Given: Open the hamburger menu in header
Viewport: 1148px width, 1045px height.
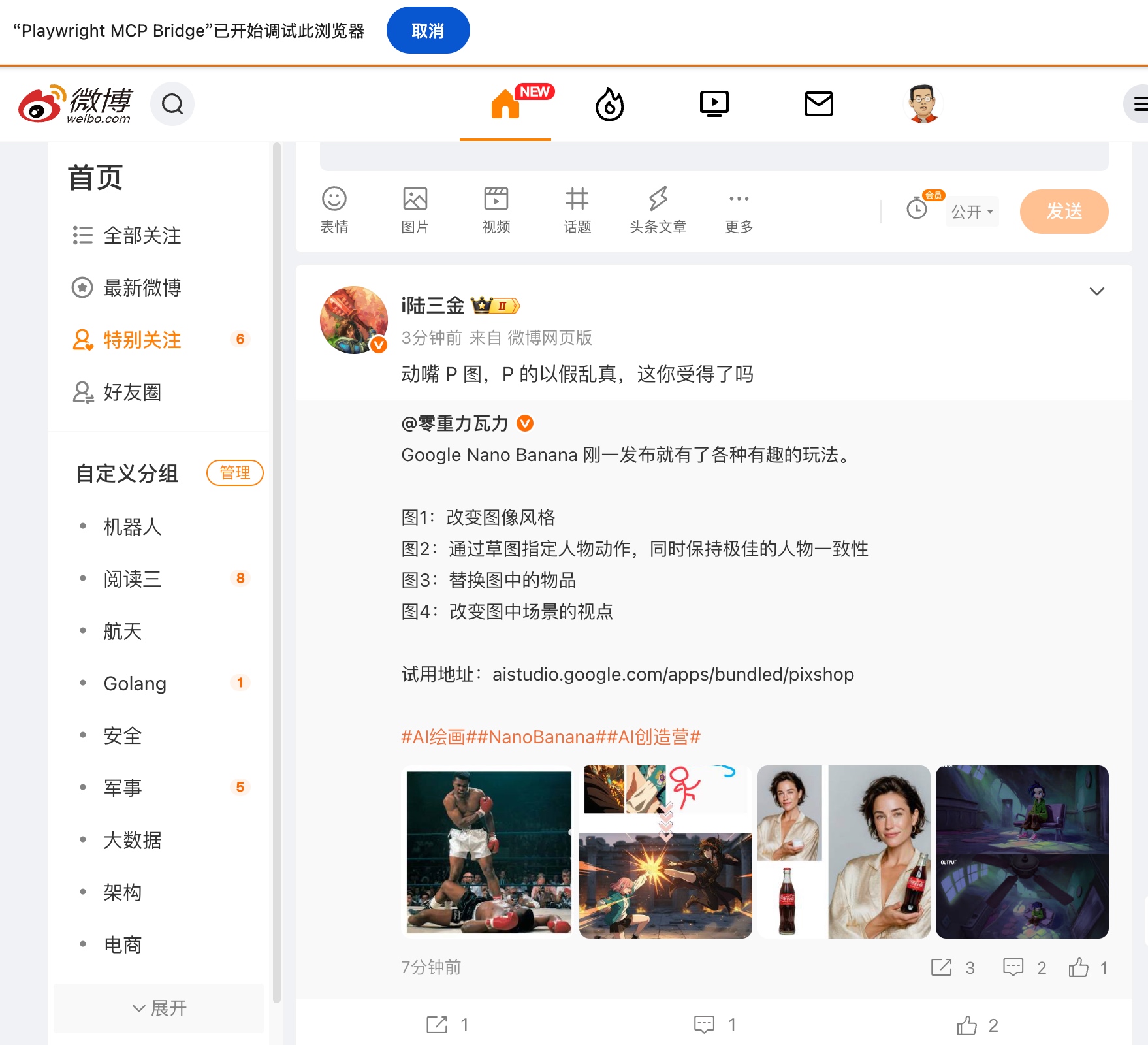Looking at the screenshot, I should click(x=1139, y=104).
